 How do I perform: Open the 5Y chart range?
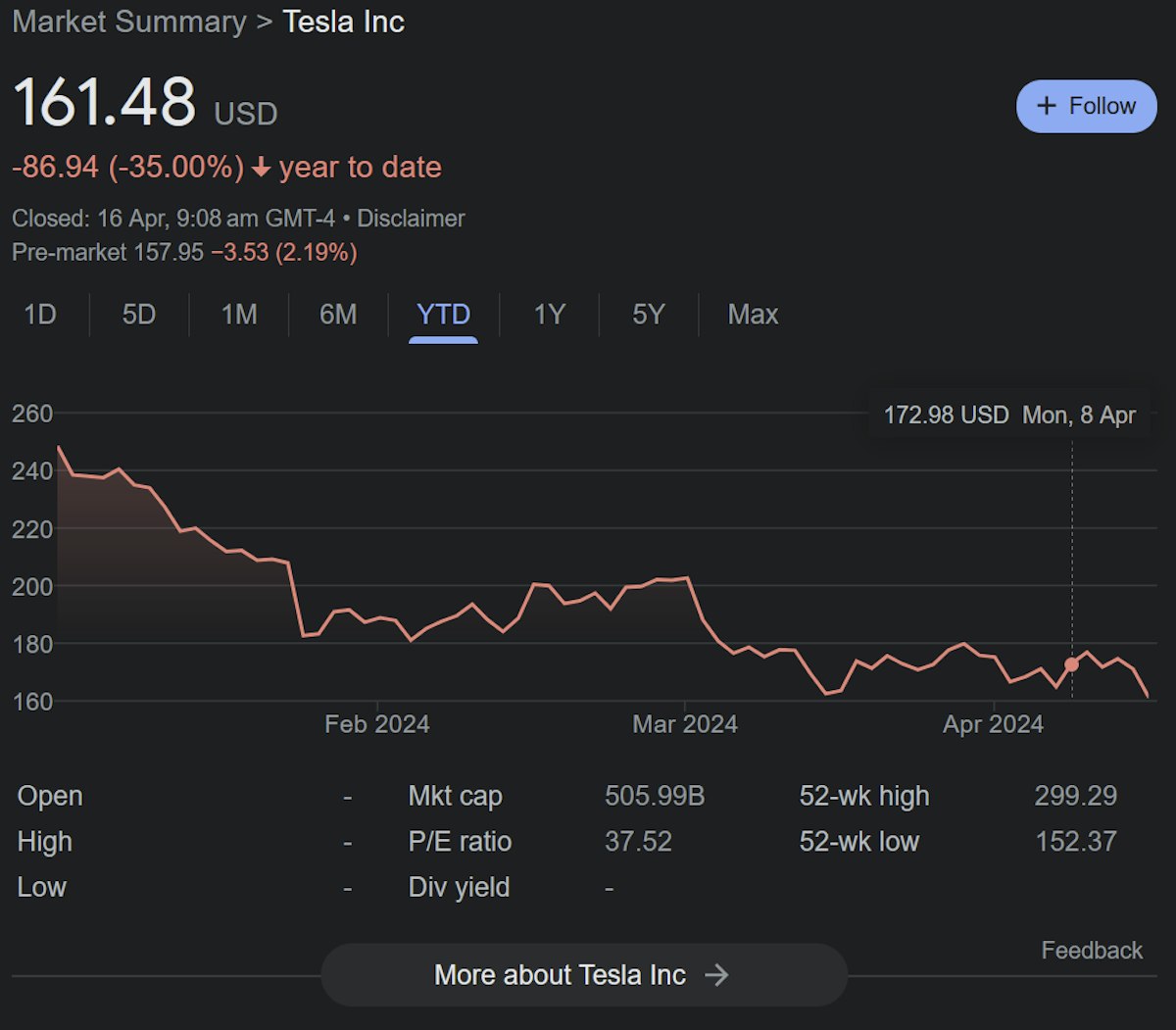point(648,315)
